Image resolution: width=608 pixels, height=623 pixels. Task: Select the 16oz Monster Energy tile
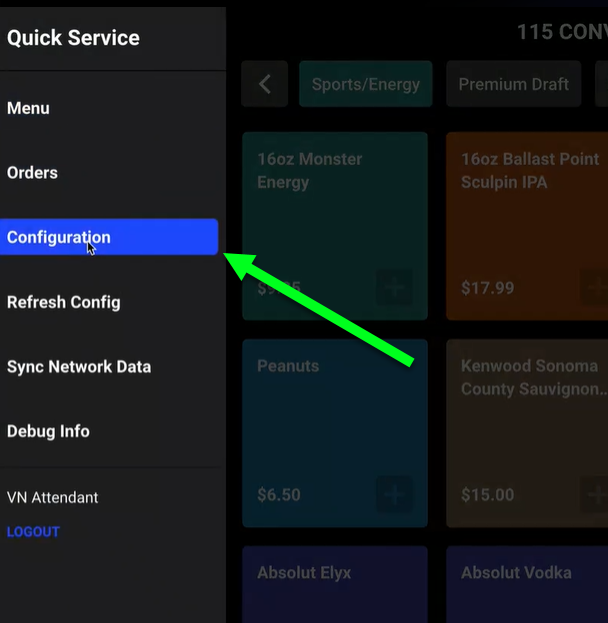335,226
